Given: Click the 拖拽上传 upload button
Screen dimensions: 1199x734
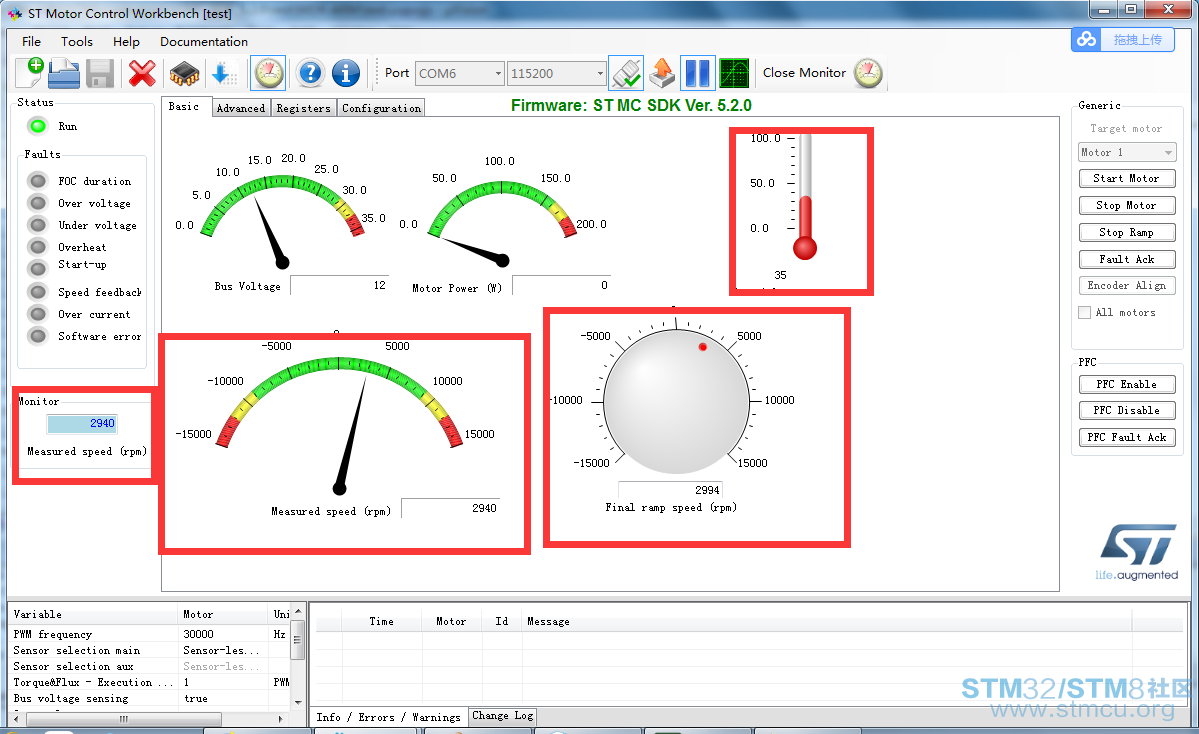Looking at the screenshot, I should (1138, 40).
